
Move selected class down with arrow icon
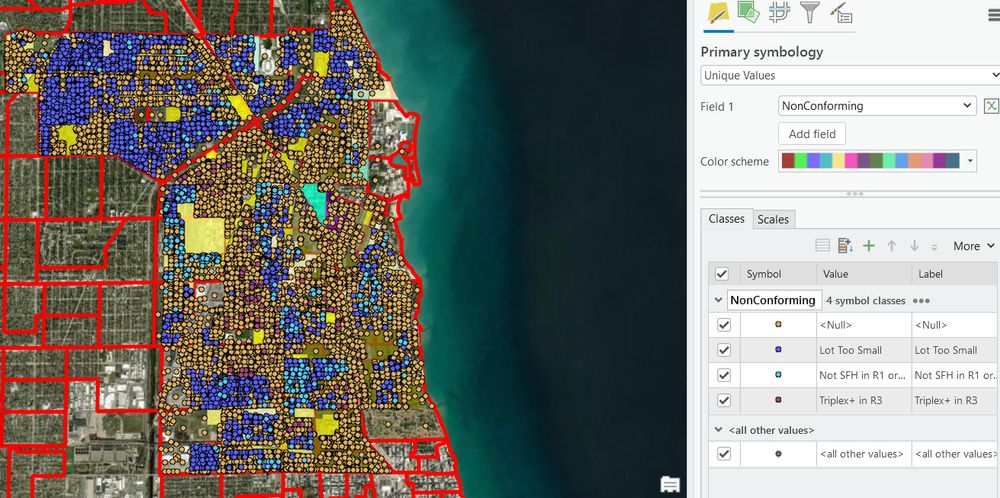coord(915,245)
